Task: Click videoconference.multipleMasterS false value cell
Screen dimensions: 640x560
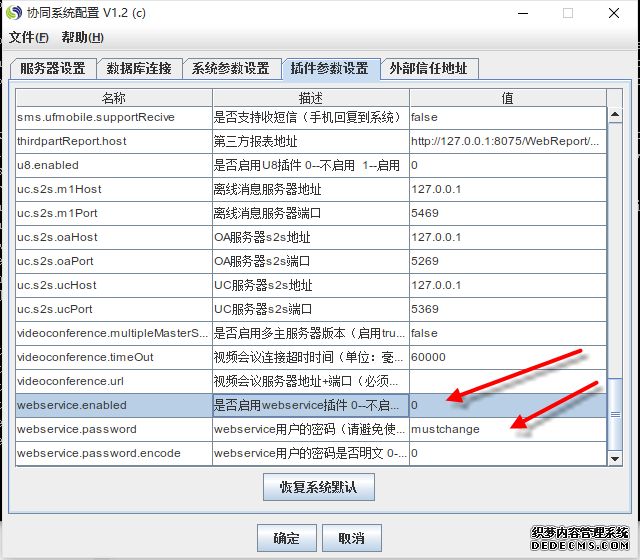Action: [x=508, y=333]
